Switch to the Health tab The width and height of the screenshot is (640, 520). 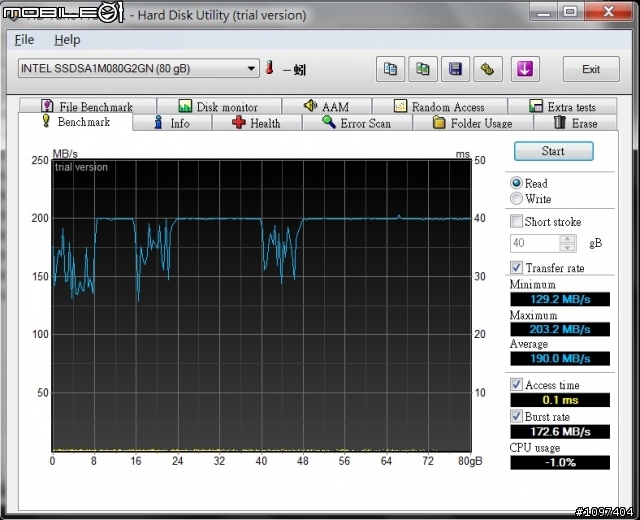pos(256,123)
